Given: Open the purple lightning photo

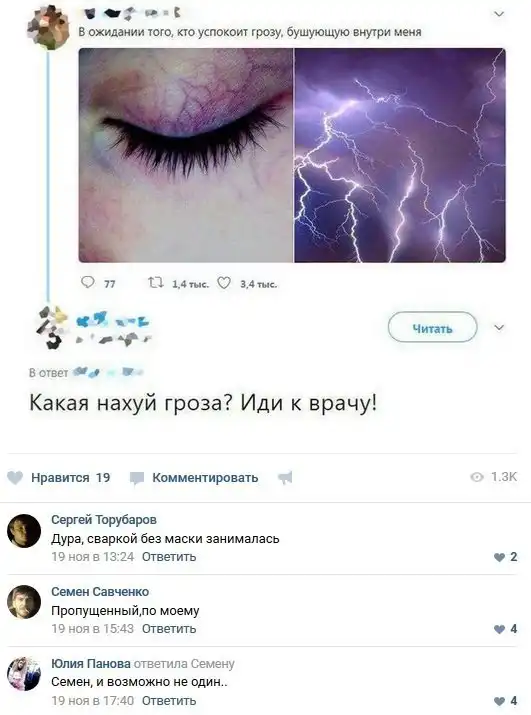Looking at the screenshot, I should [x=400, y=155].
